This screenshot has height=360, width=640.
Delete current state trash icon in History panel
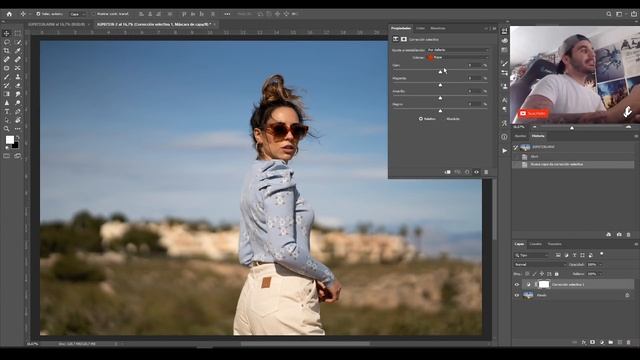pyautogui.click(x=628, y=235)
